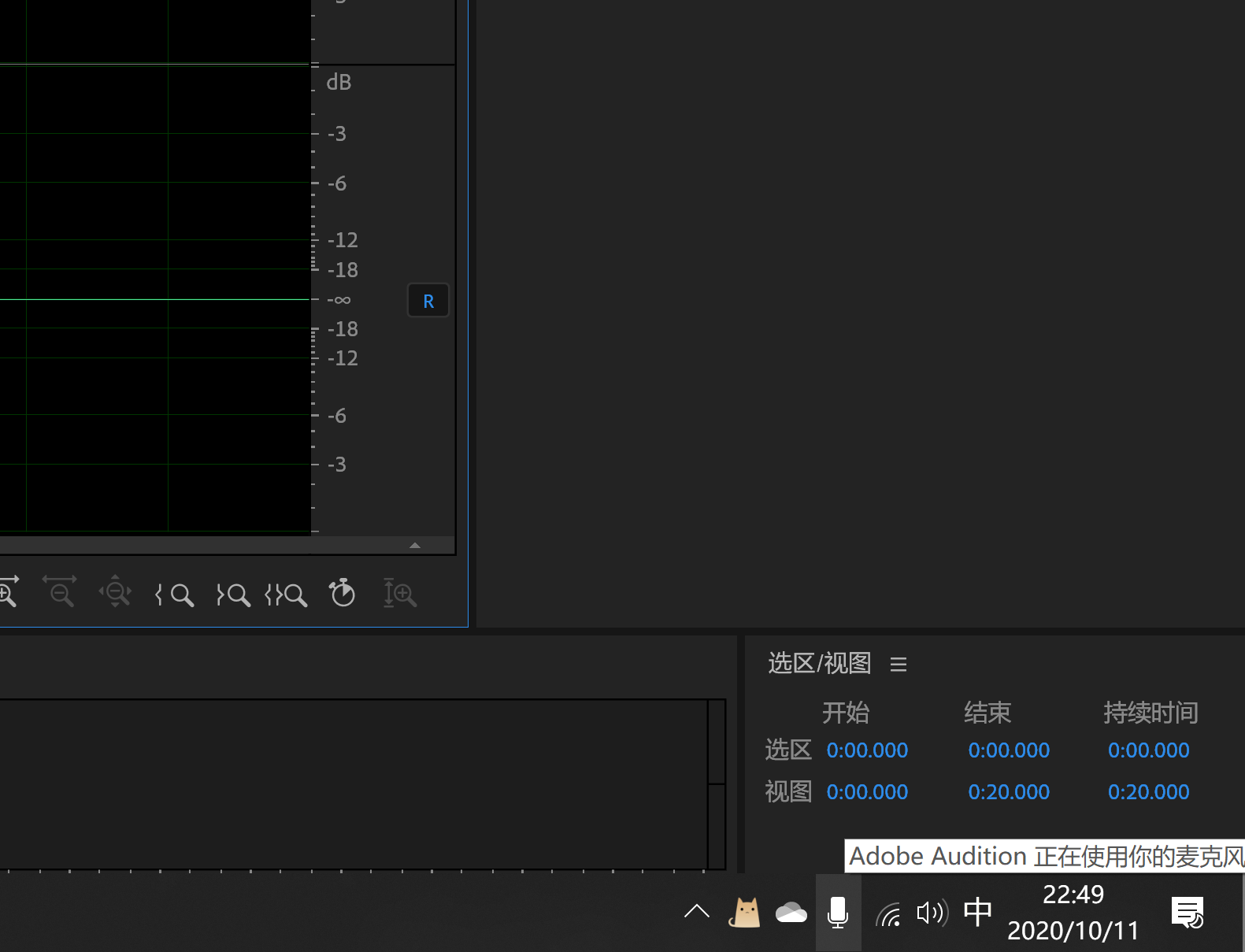This screenshot has height=952, width=1245.
Task: Zoom in at the In point
Action: coord(174,595)
